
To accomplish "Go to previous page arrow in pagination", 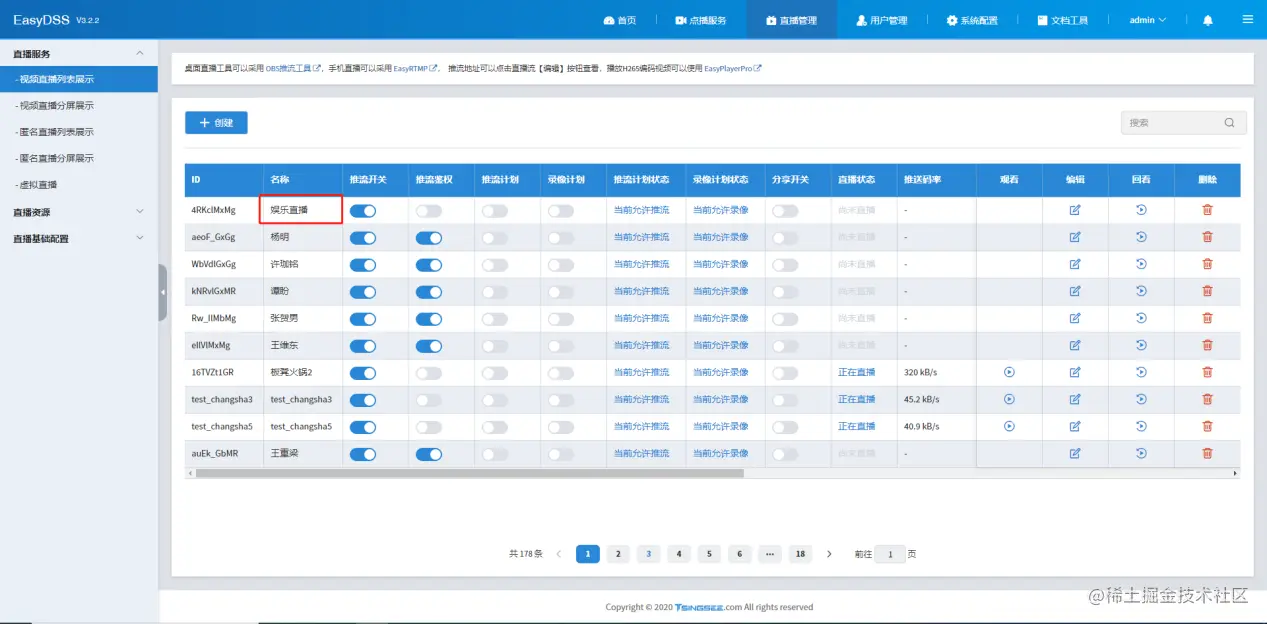I will click(558, 554).
